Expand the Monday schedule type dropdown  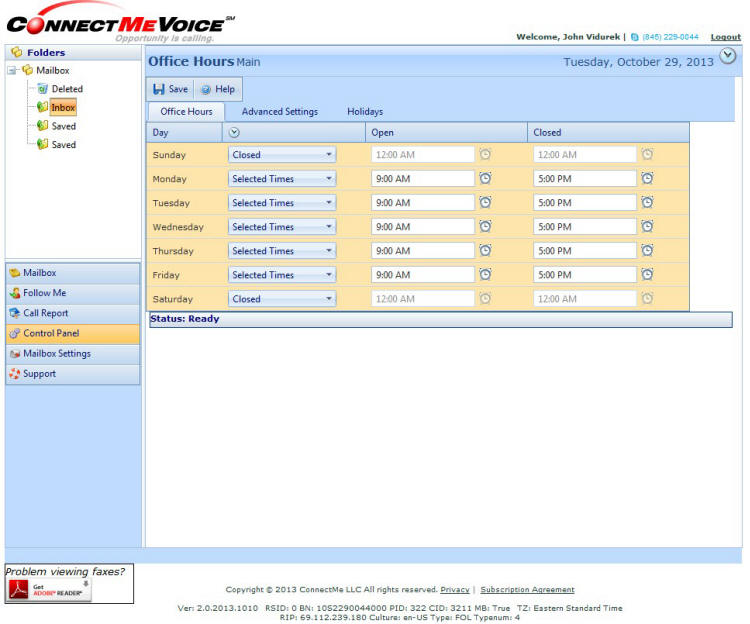click(x=282, y=178)
